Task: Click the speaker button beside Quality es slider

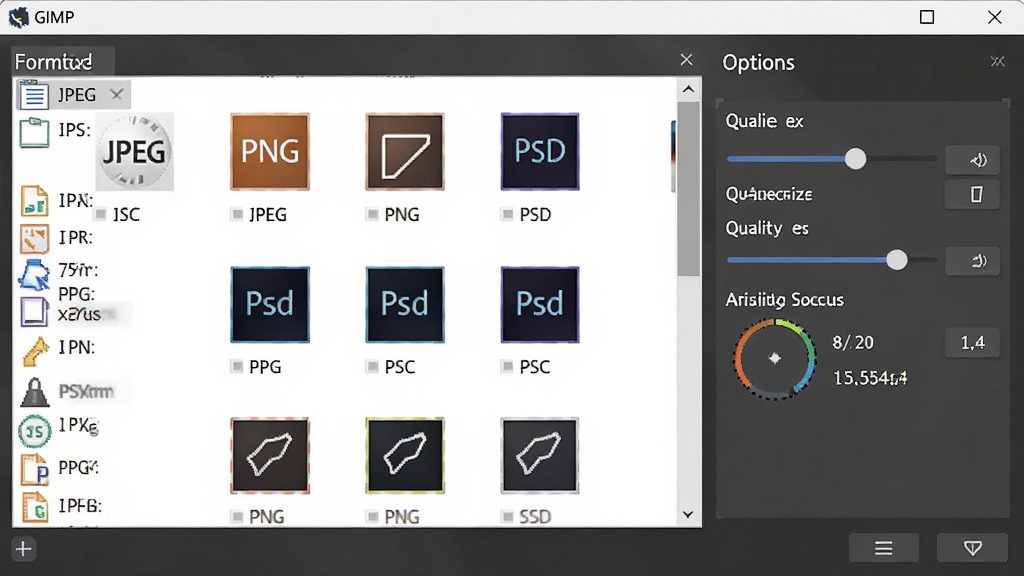Action: tap(972, 261)
